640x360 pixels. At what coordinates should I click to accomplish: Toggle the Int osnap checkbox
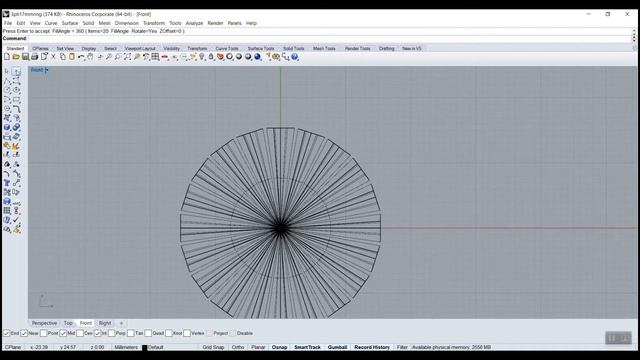pyautogui.click(x=97, y=333)
